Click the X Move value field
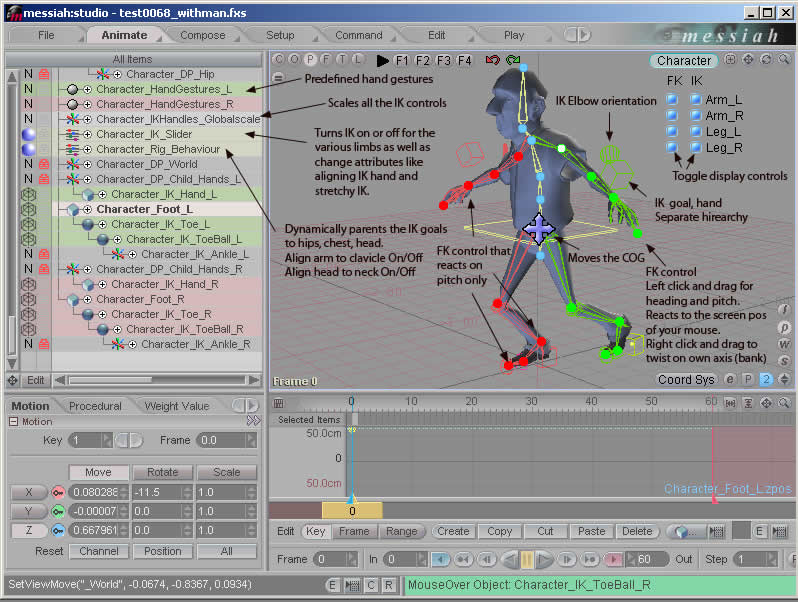 tap(98, 493)
